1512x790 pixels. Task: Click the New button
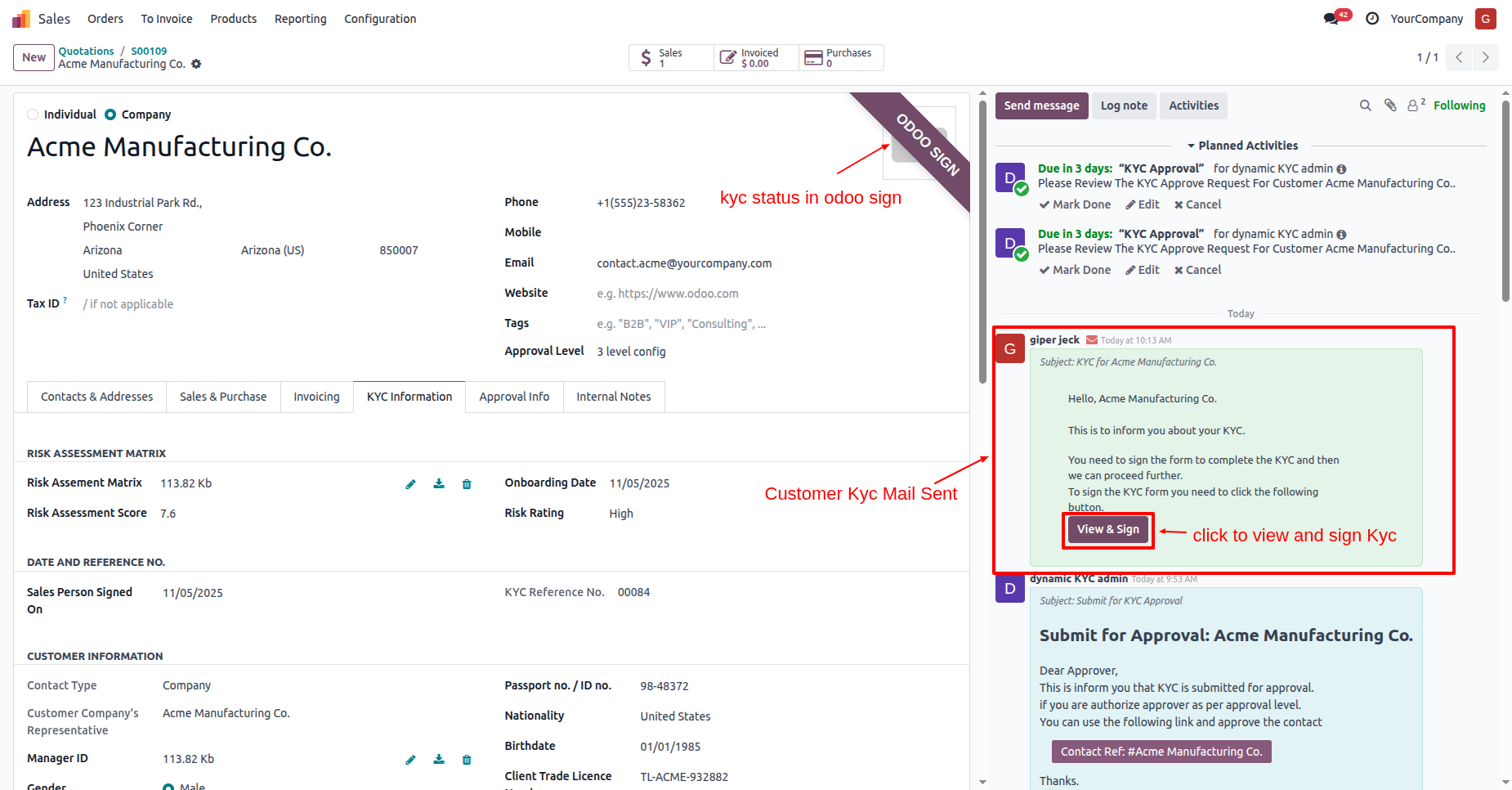[x=34, y=57]
